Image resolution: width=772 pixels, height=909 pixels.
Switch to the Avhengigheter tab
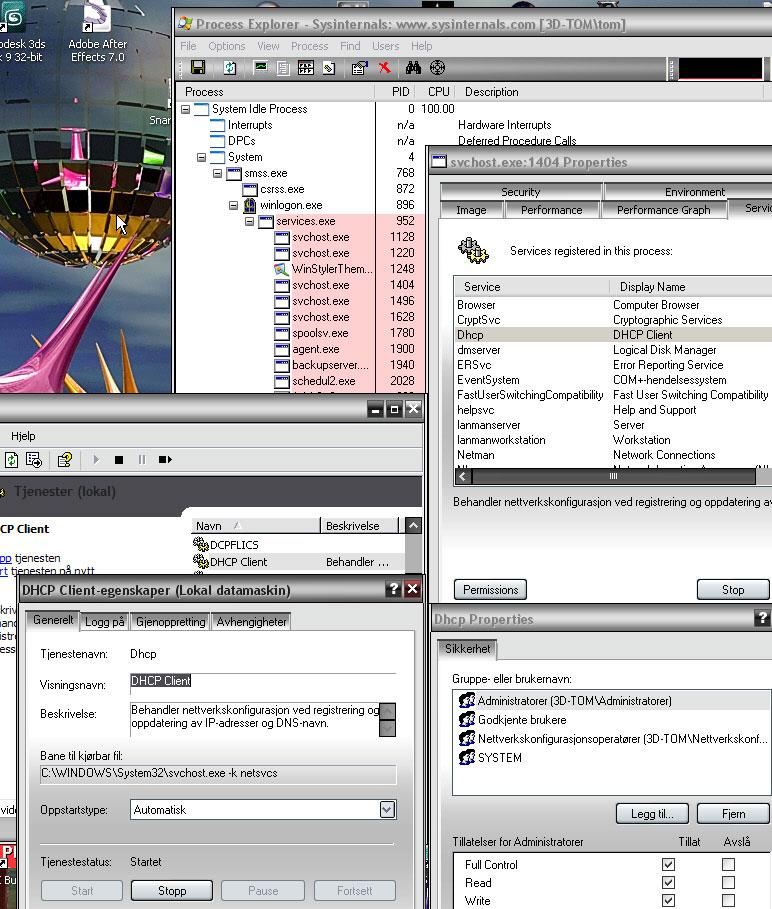coord(252,621)
